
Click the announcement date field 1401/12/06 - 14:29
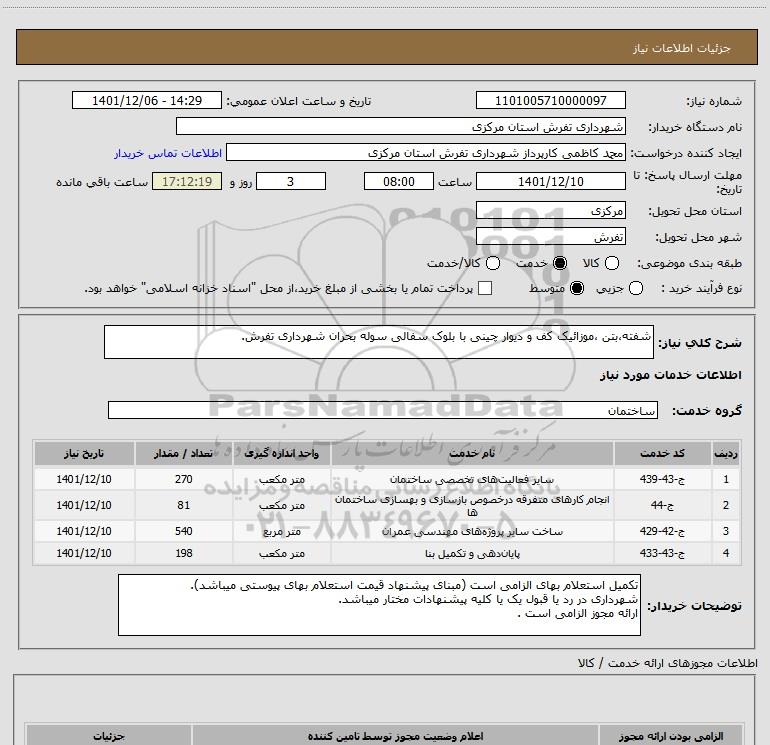coord(147,100)
